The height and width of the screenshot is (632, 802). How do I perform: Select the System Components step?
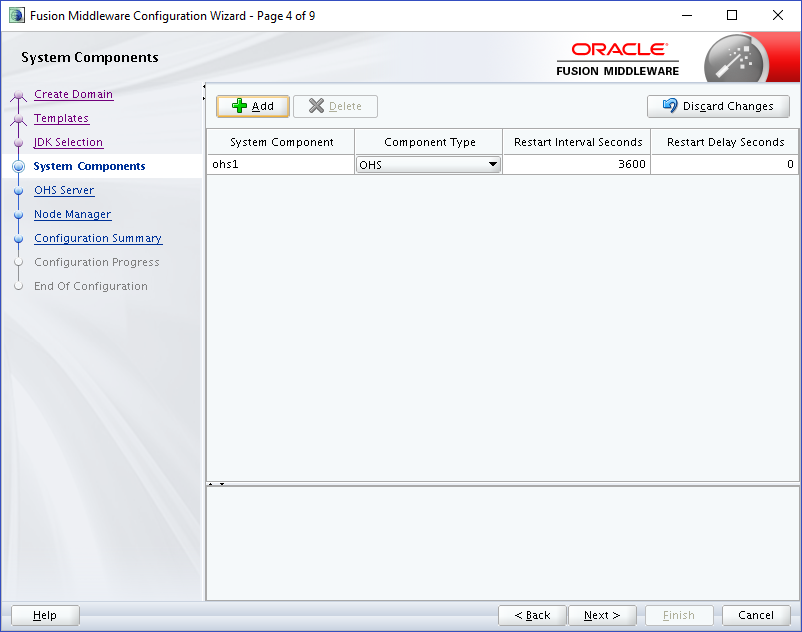(90, 166)
